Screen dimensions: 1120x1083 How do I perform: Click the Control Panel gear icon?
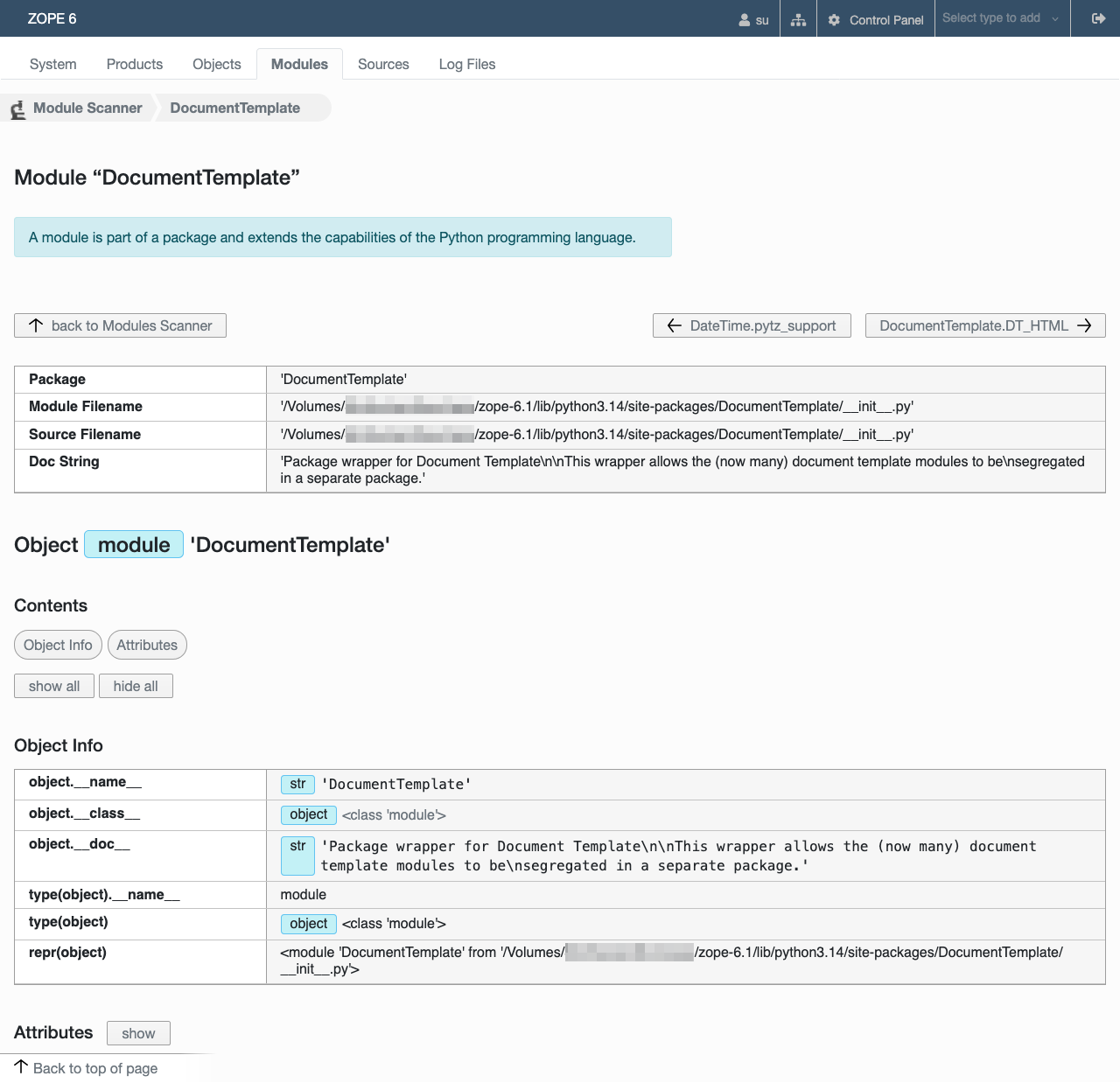pos(834,19)
